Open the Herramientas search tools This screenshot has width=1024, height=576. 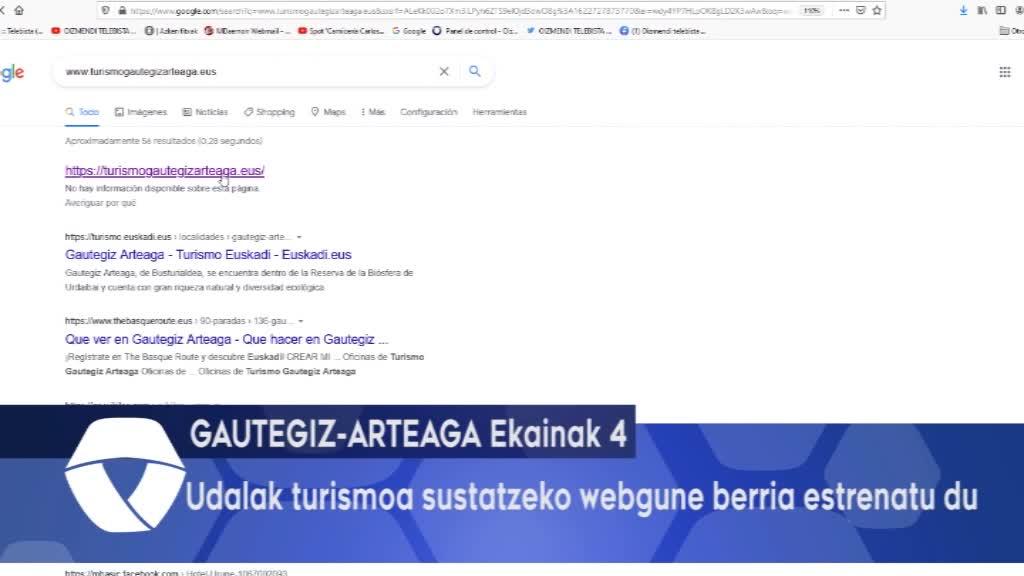(500, 112)
